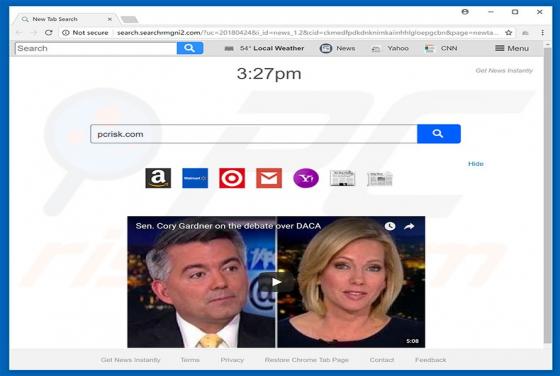
Task: Open the Walmart shortcut tile
Action: (195, 178)
